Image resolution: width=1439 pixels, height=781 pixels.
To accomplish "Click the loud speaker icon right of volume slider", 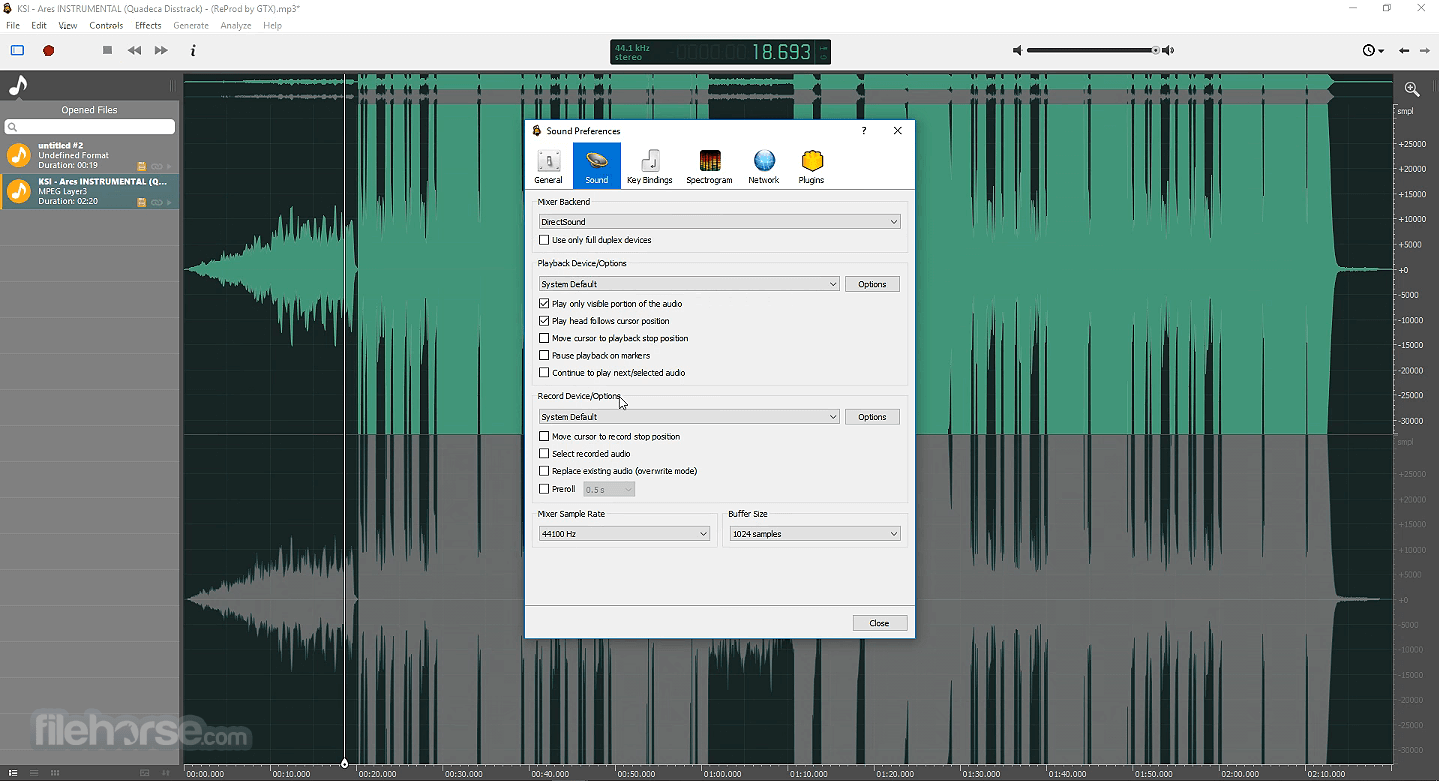I will point(1168,50).
